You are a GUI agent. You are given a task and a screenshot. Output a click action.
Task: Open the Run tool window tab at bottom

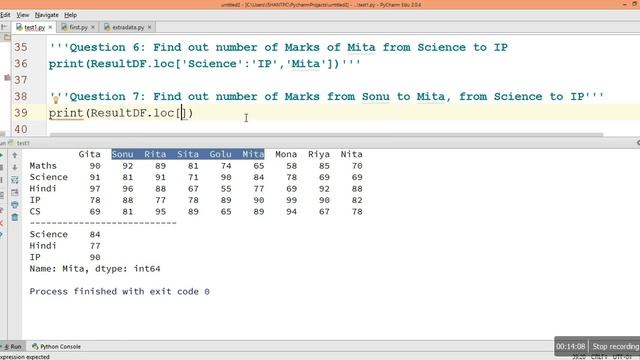12,347
